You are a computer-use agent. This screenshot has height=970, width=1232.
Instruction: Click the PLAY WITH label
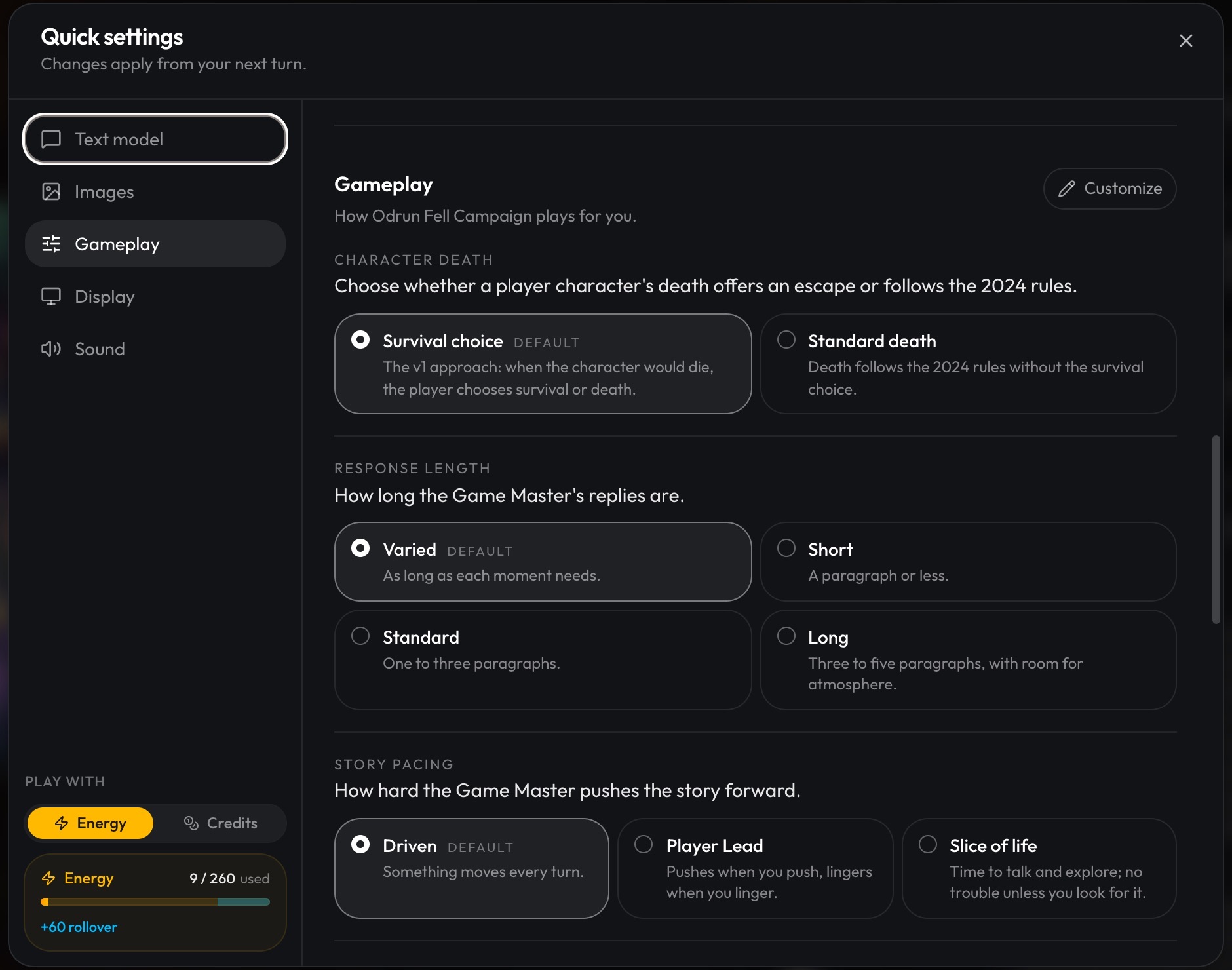click(65, 781)
